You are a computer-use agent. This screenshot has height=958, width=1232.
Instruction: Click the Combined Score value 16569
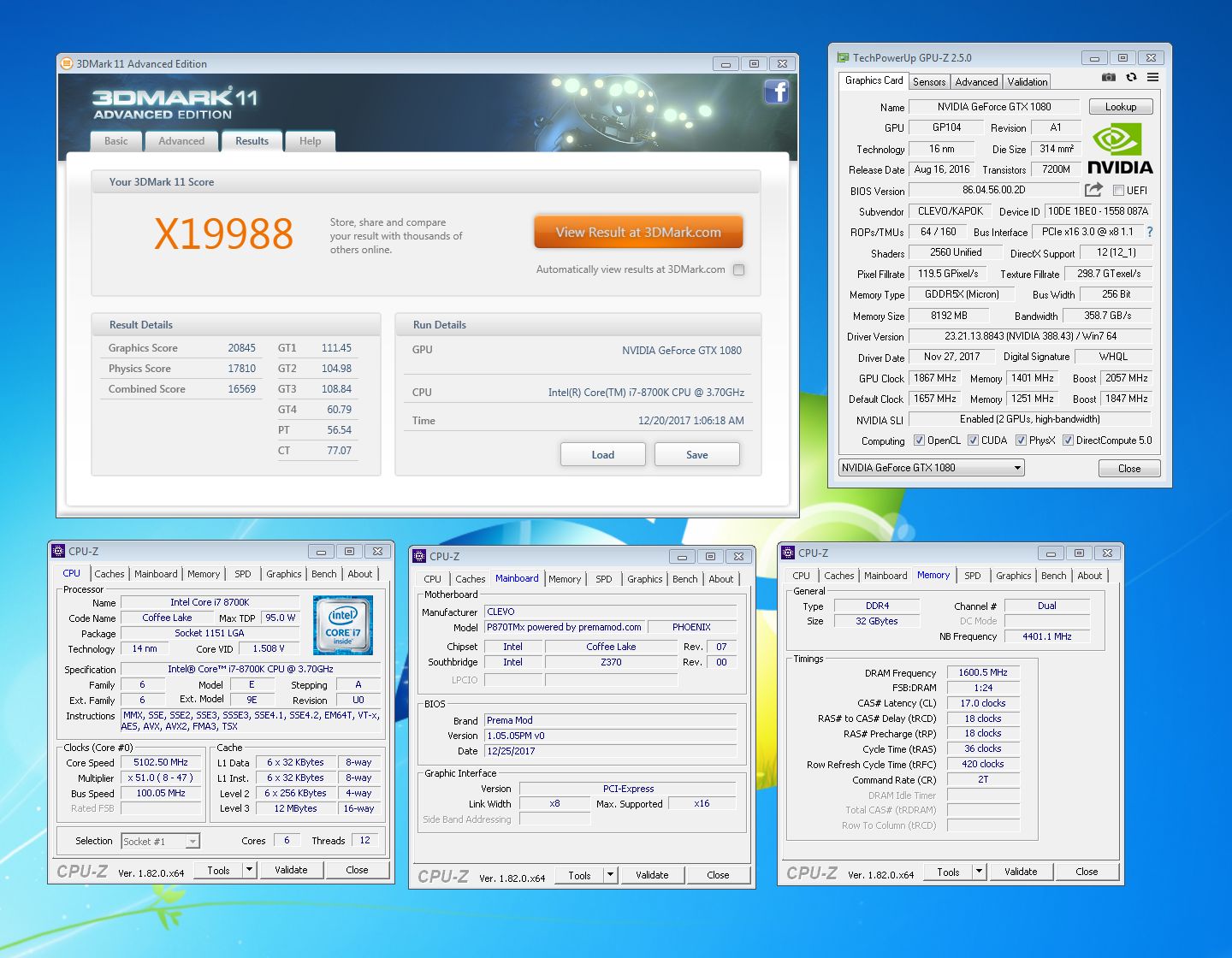click(x=241, y=389)
